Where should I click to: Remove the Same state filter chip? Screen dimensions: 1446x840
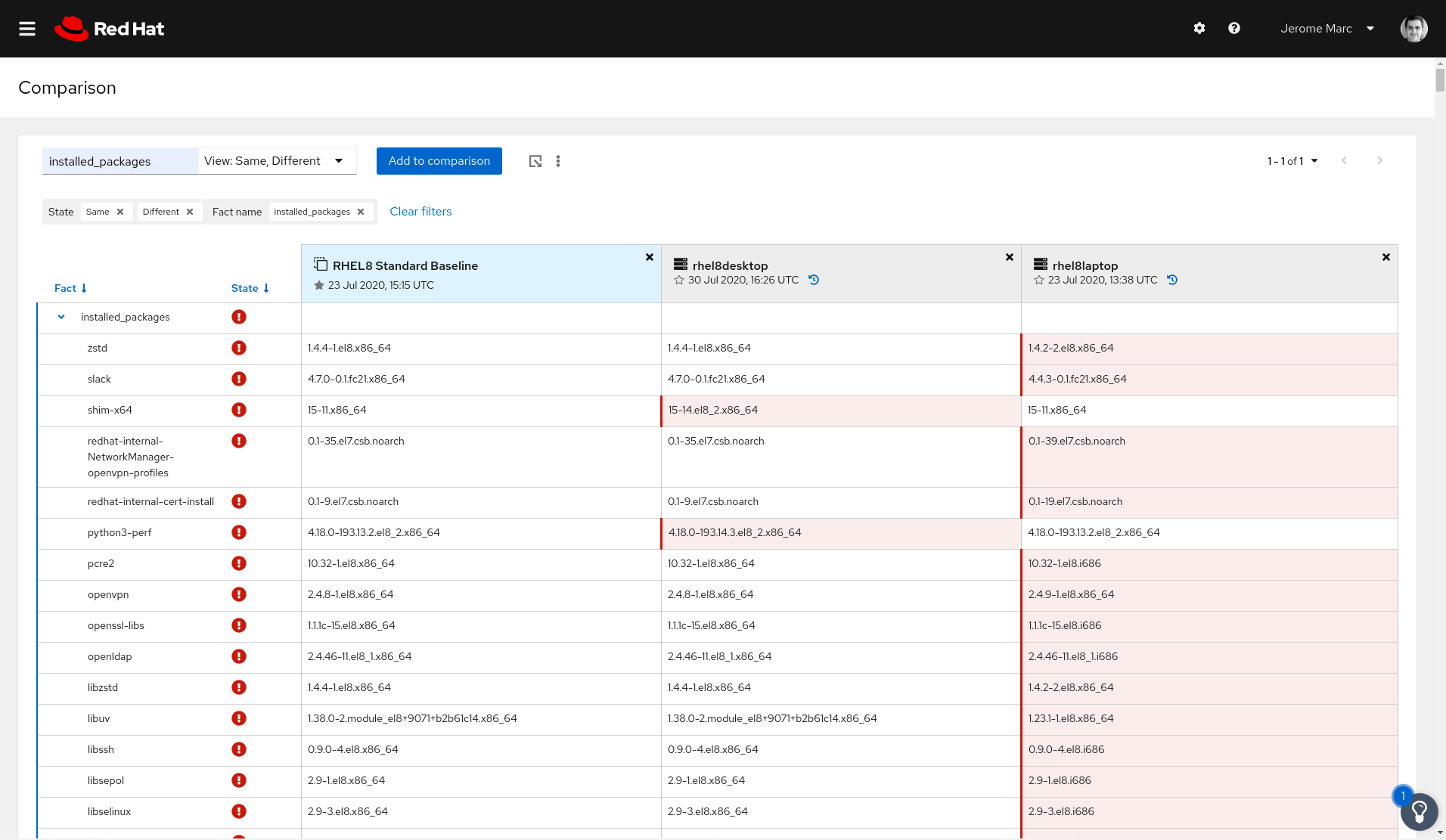point(120,212)
